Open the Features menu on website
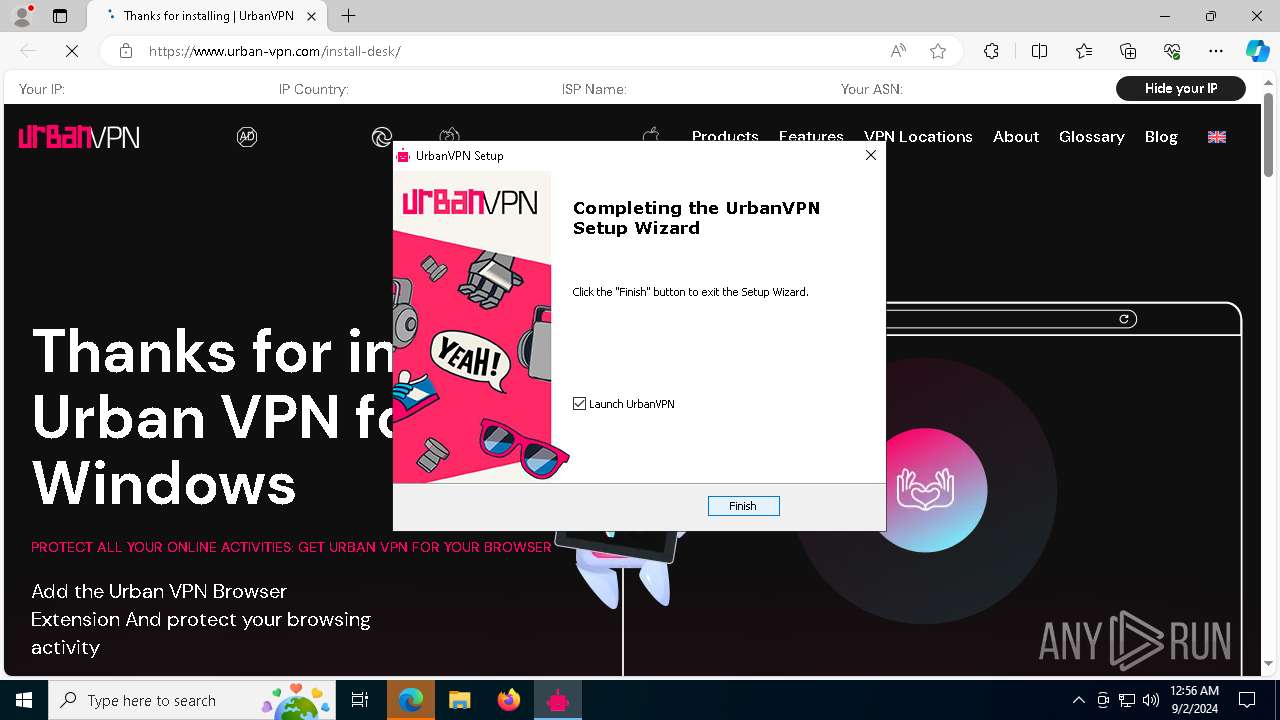This screenshot has height=720, width=1280. pyautogui.click(x=811, y=135)
